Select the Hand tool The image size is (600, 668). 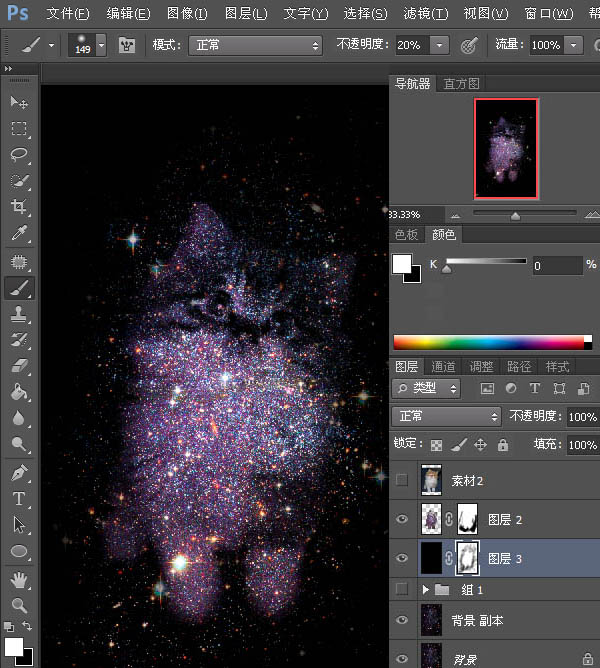click(19, 577)
